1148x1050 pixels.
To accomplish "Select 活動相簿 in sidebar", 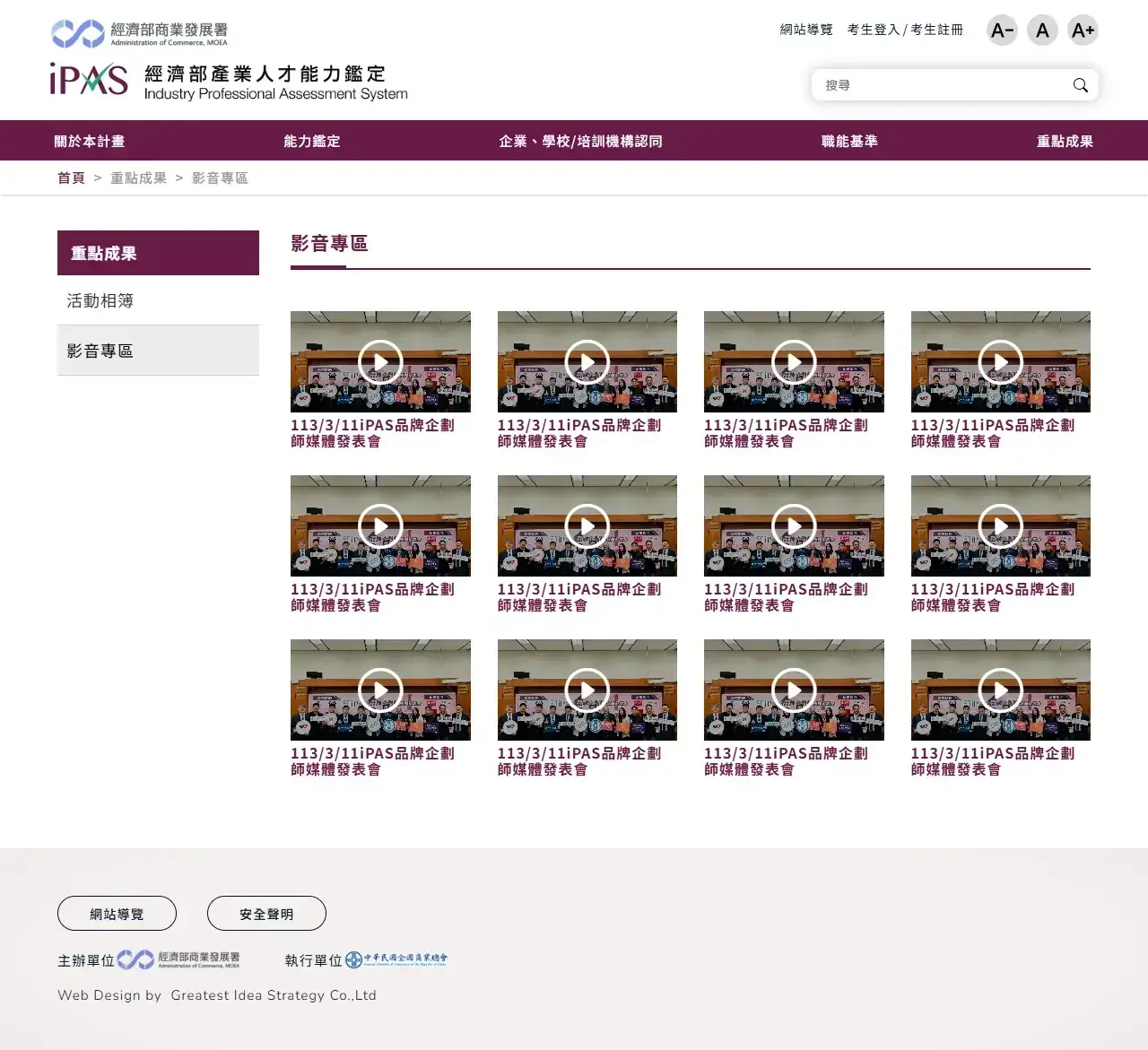I will pyautogui.click(x=158, y=300).
